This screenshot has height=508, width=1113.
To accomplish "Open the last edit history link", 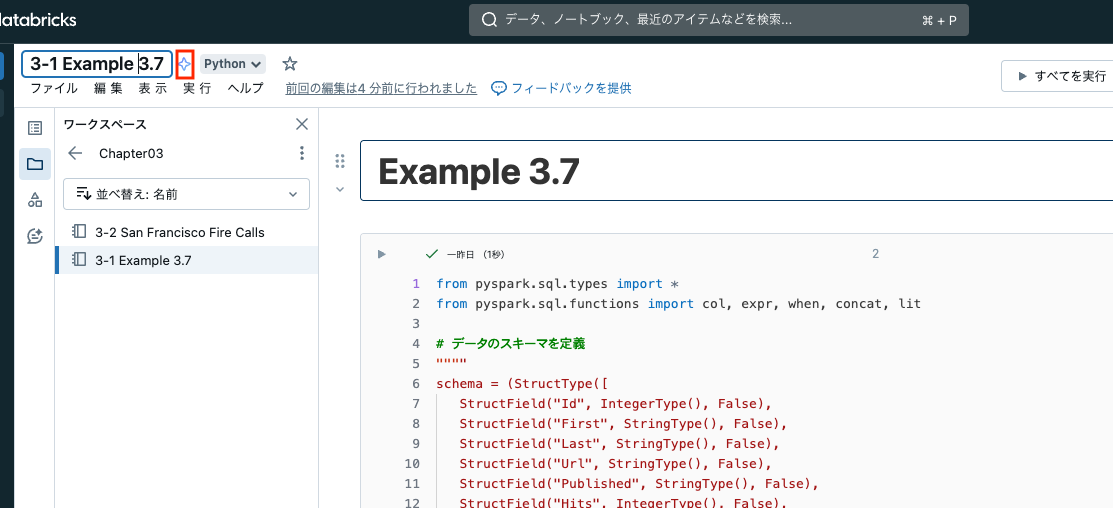I will coord(381,89).
